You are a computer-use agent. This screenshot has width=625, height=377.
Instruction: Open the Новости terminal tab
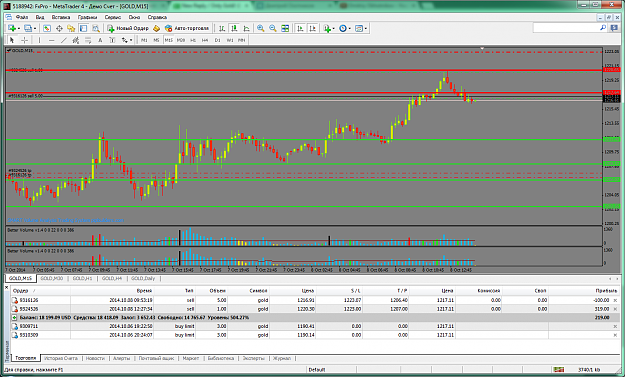(x=95, y=358)
